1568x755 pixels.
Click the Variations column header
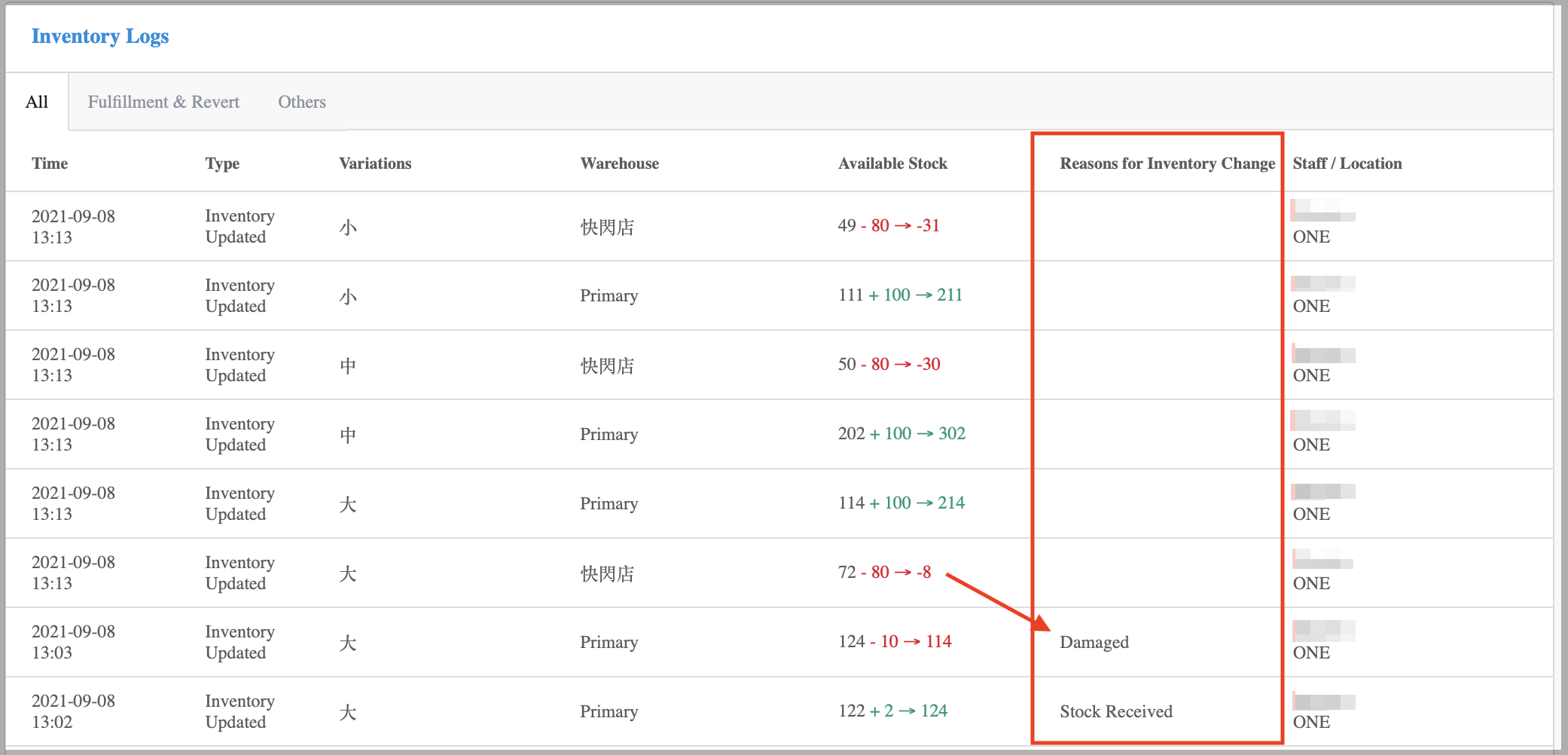pyautogui.click(x=375, y=164)
